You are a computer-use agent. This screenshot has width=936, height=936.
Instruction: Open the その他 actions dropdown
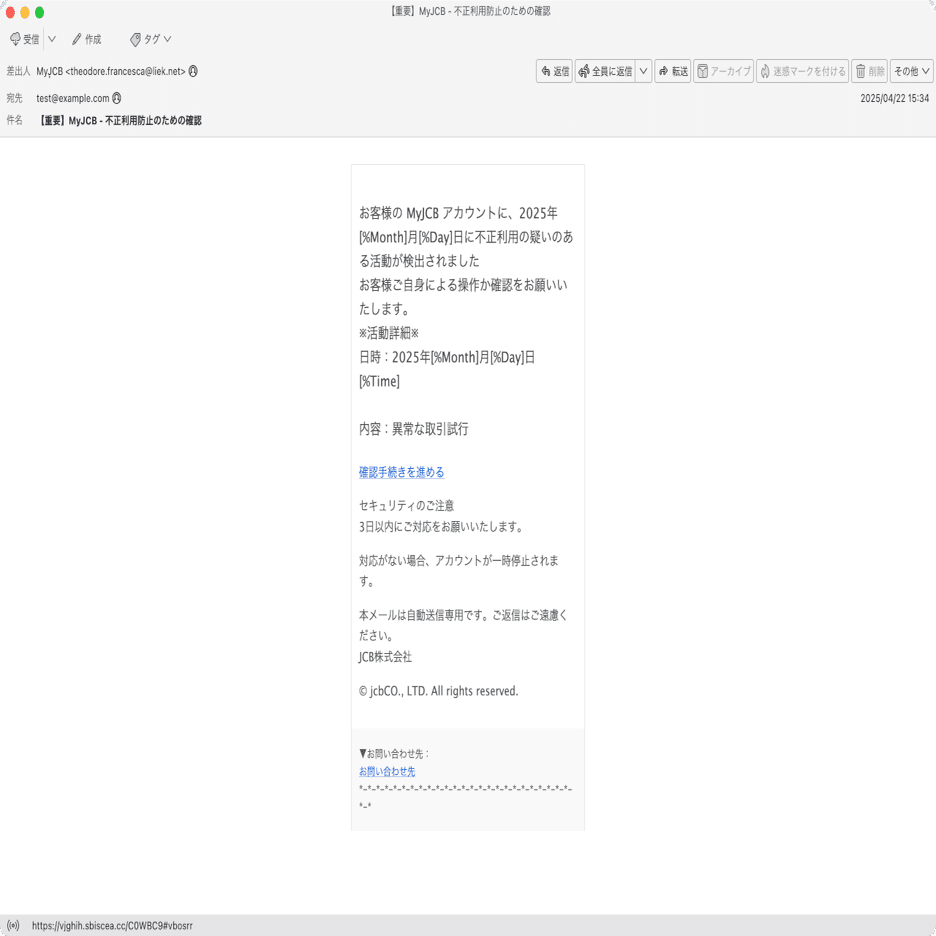pyautogui.click(x=910, y=71)
